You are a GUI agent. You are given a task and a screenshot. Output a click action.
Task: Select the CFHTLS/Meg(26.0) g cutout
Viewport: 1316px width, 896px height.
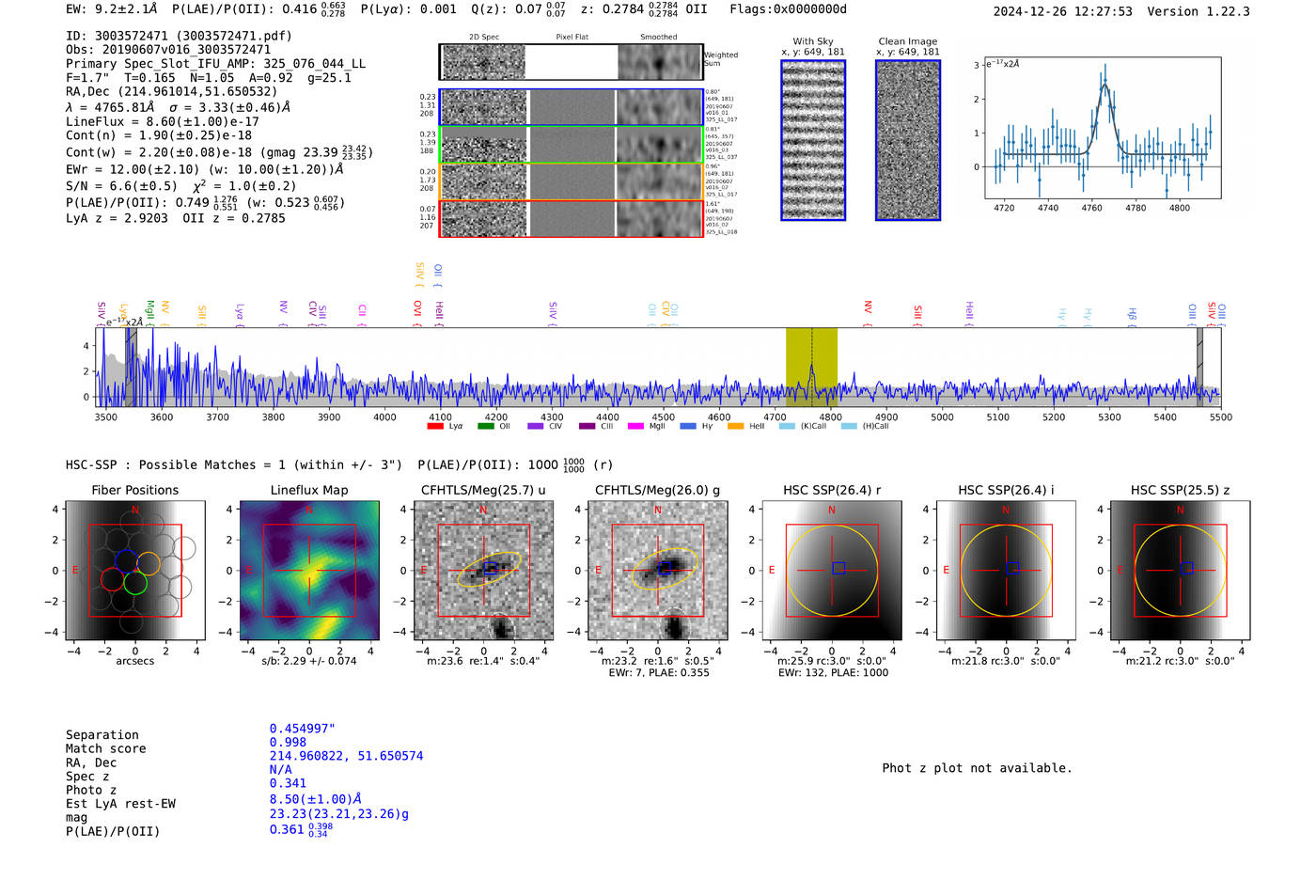tap(658, 570)
